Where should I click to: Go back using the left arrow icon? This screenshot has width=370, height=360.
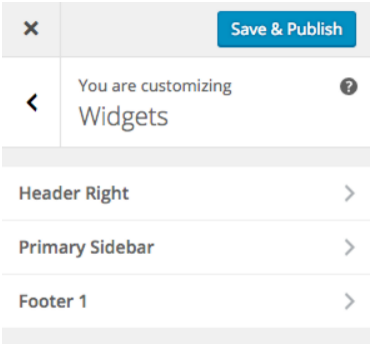(x=32, y=102)
